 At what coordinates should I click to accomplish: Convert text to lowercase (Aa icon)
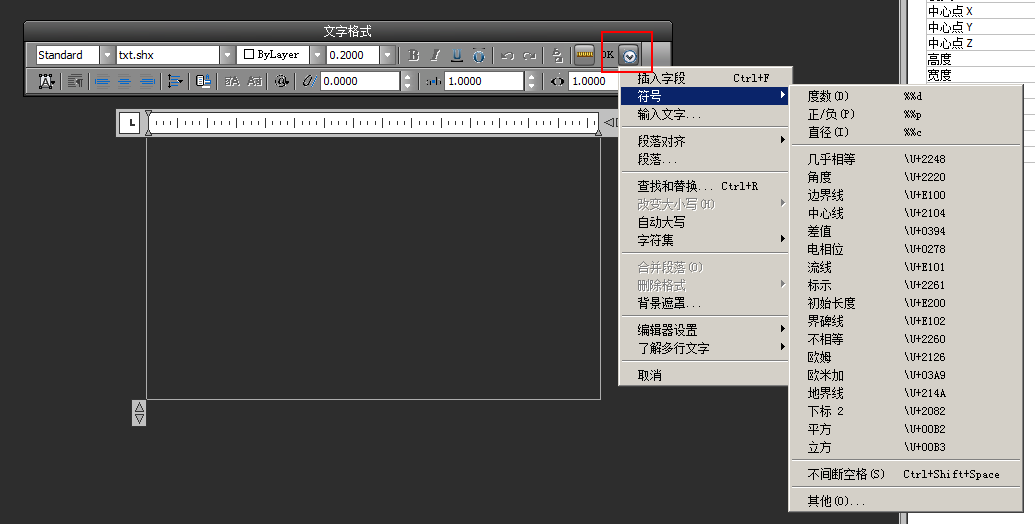255,81
